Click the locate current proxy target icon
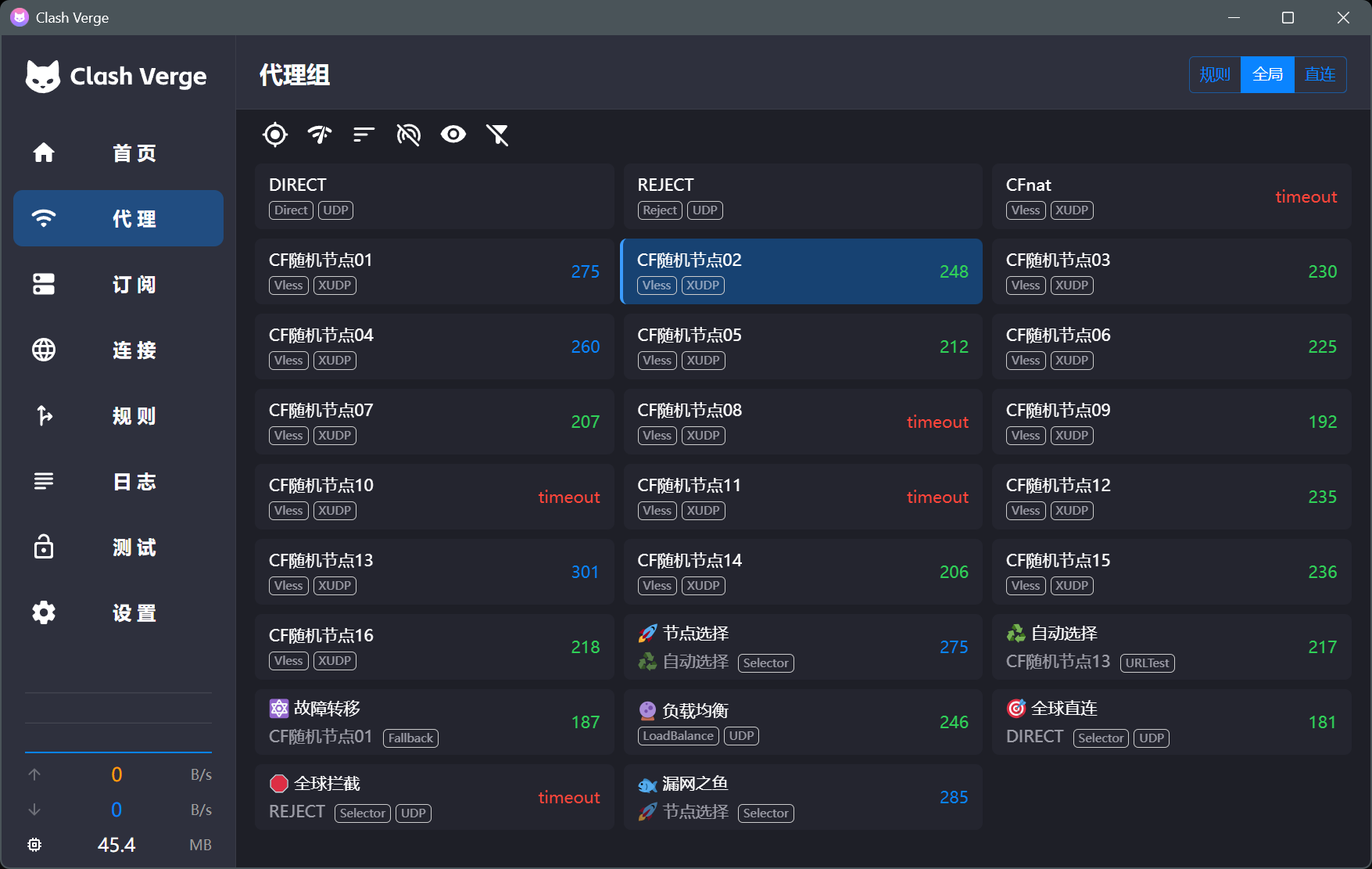 click(x=275, y=135)
